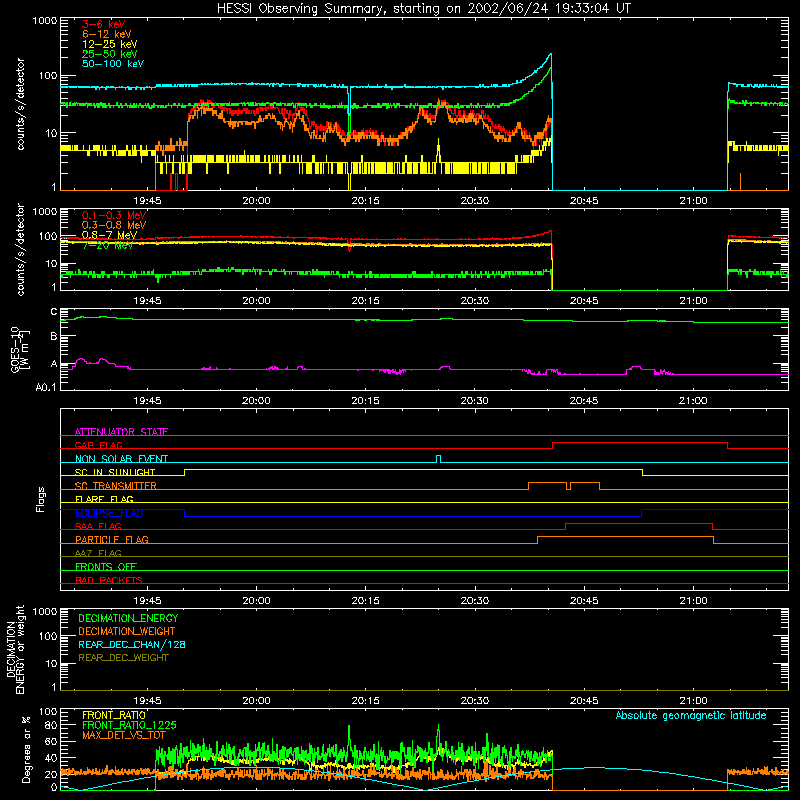Click the counts/s/detector label of the keV panel
Viewport: 800px width, 800px height.
click(x=20, y=104)
